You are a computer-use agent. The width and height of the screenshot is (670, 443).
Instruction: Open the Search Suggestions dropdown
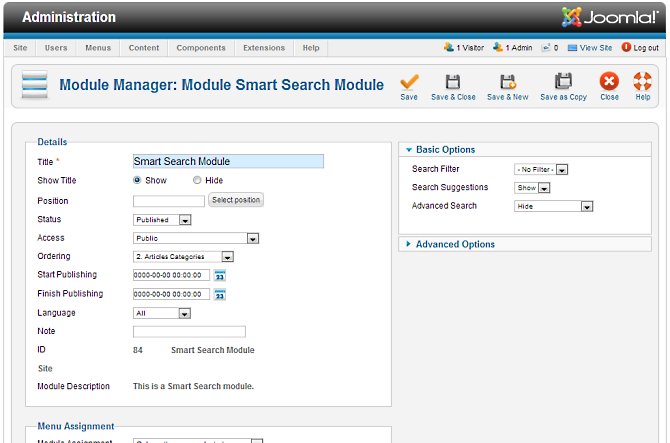click(532, 188)
